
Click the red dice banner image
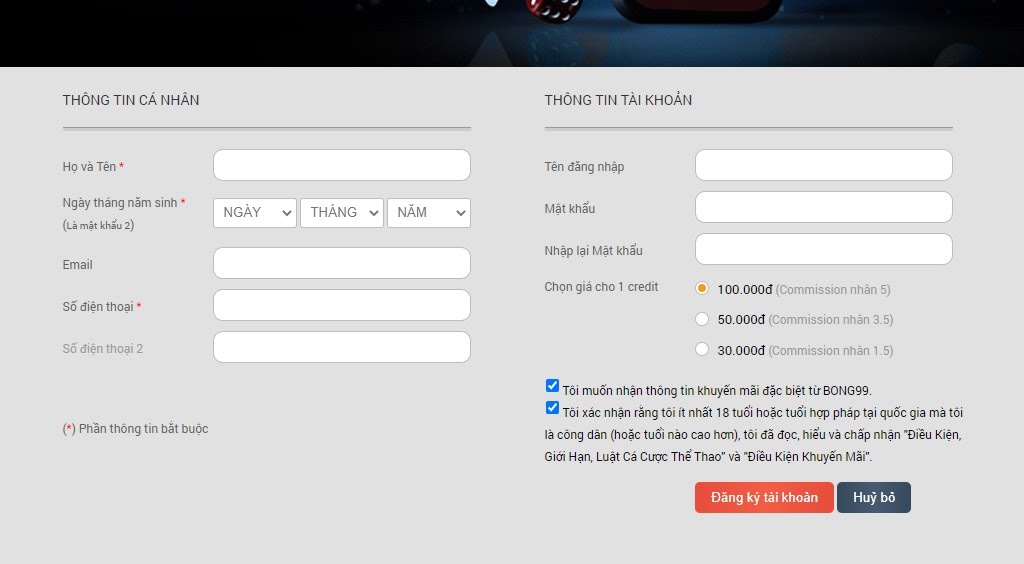click(x=553, y=10)
